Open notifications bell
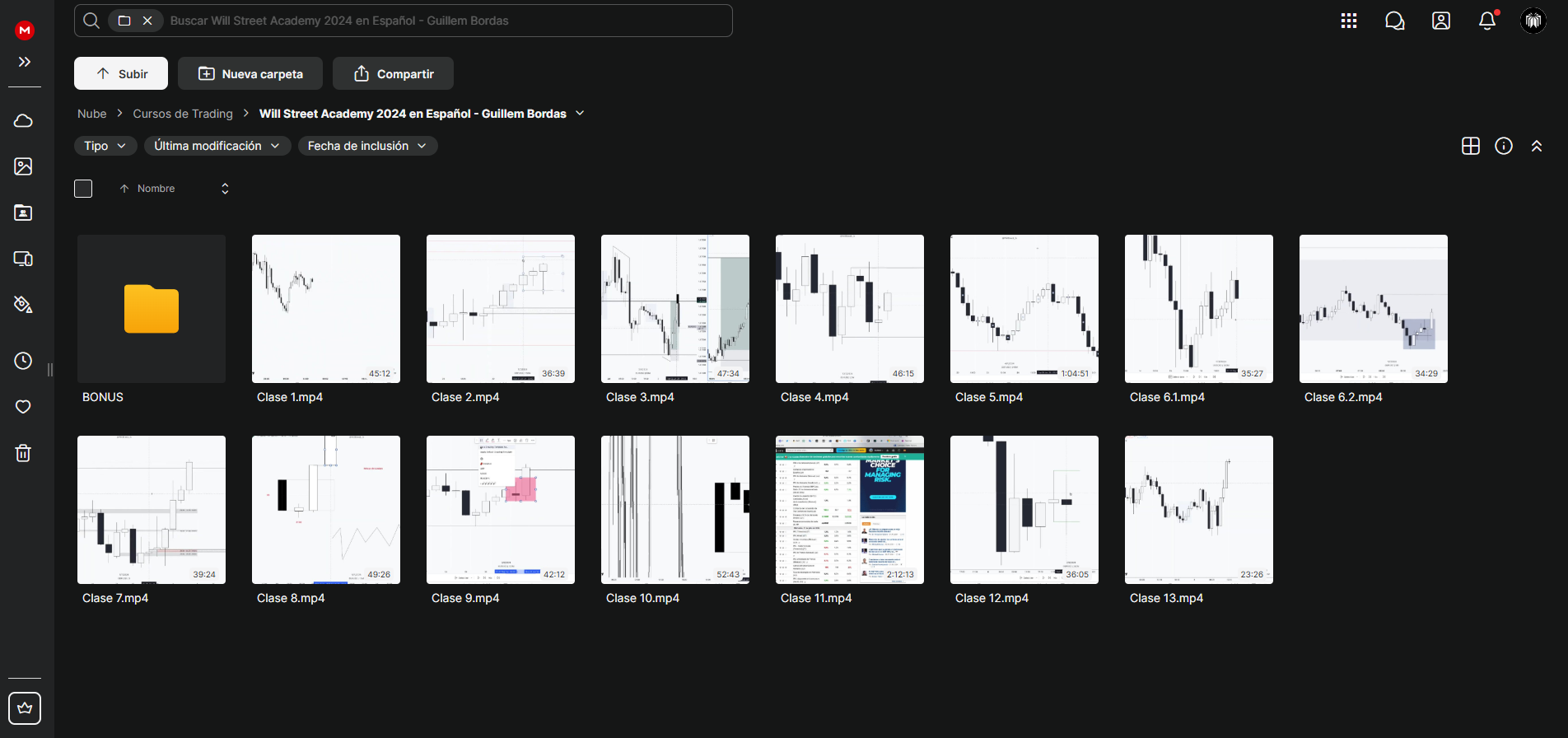1568x738 pixels. [1487, 21]
